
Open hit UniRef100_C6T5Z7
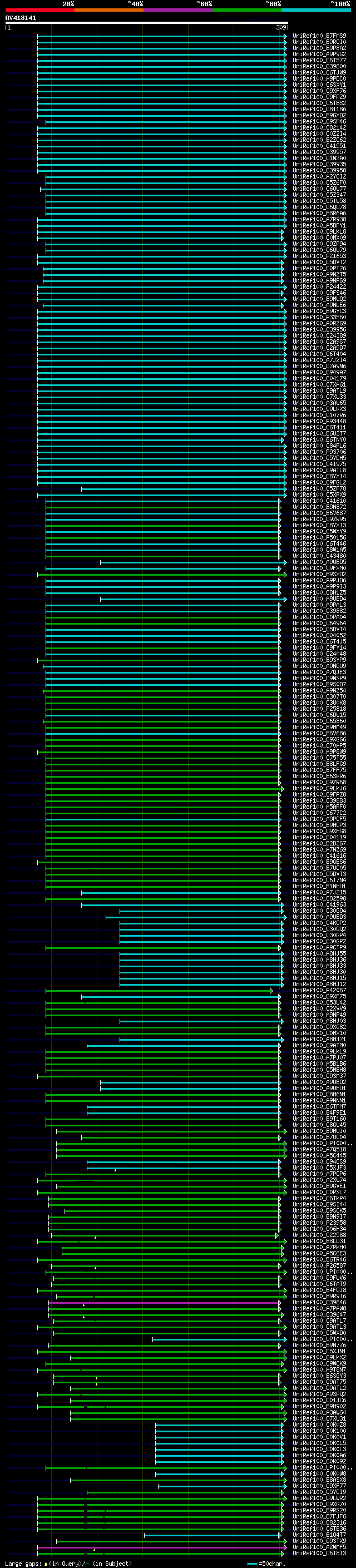(x=319, y=60)
